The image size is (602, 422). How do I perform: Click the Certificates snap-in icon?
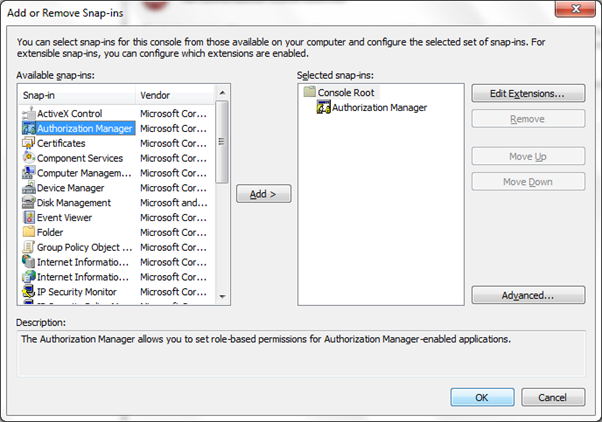pyautogui.click(x=29, y=143)
